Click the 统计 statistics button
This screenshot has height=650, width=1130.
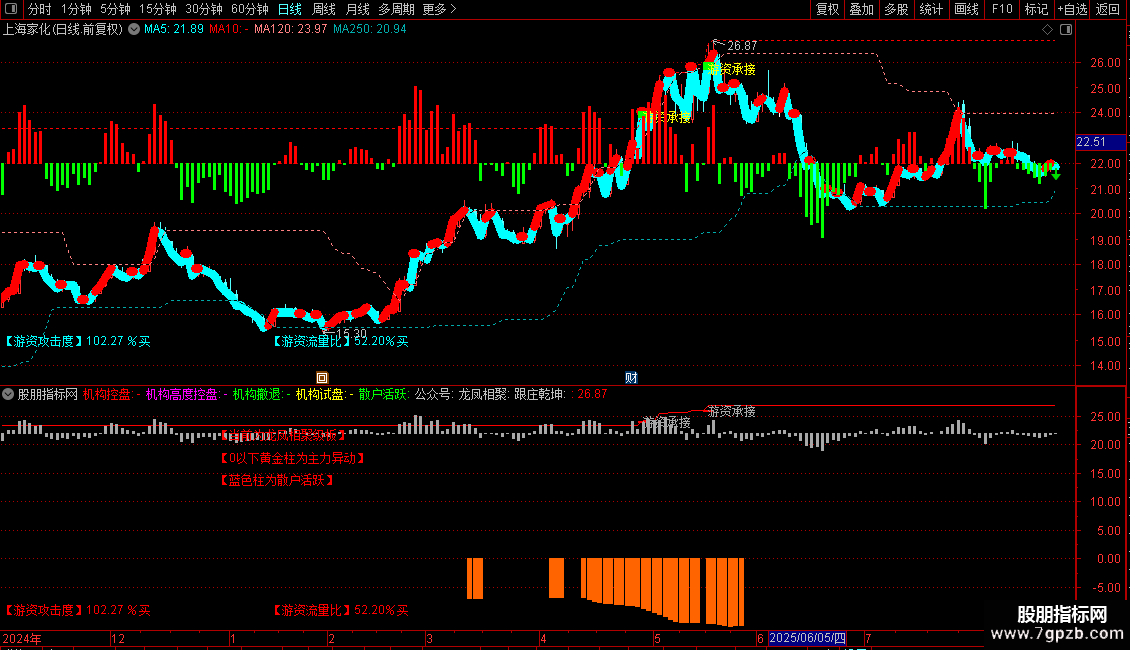pyautogui.click(x=931, y=9)
